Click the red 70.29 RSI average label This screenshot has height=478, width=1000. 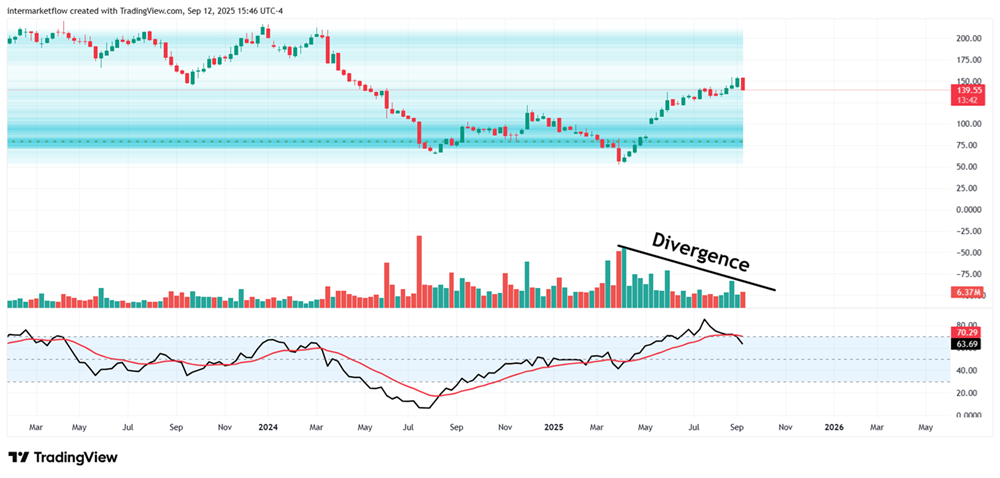tap(967, 332)
